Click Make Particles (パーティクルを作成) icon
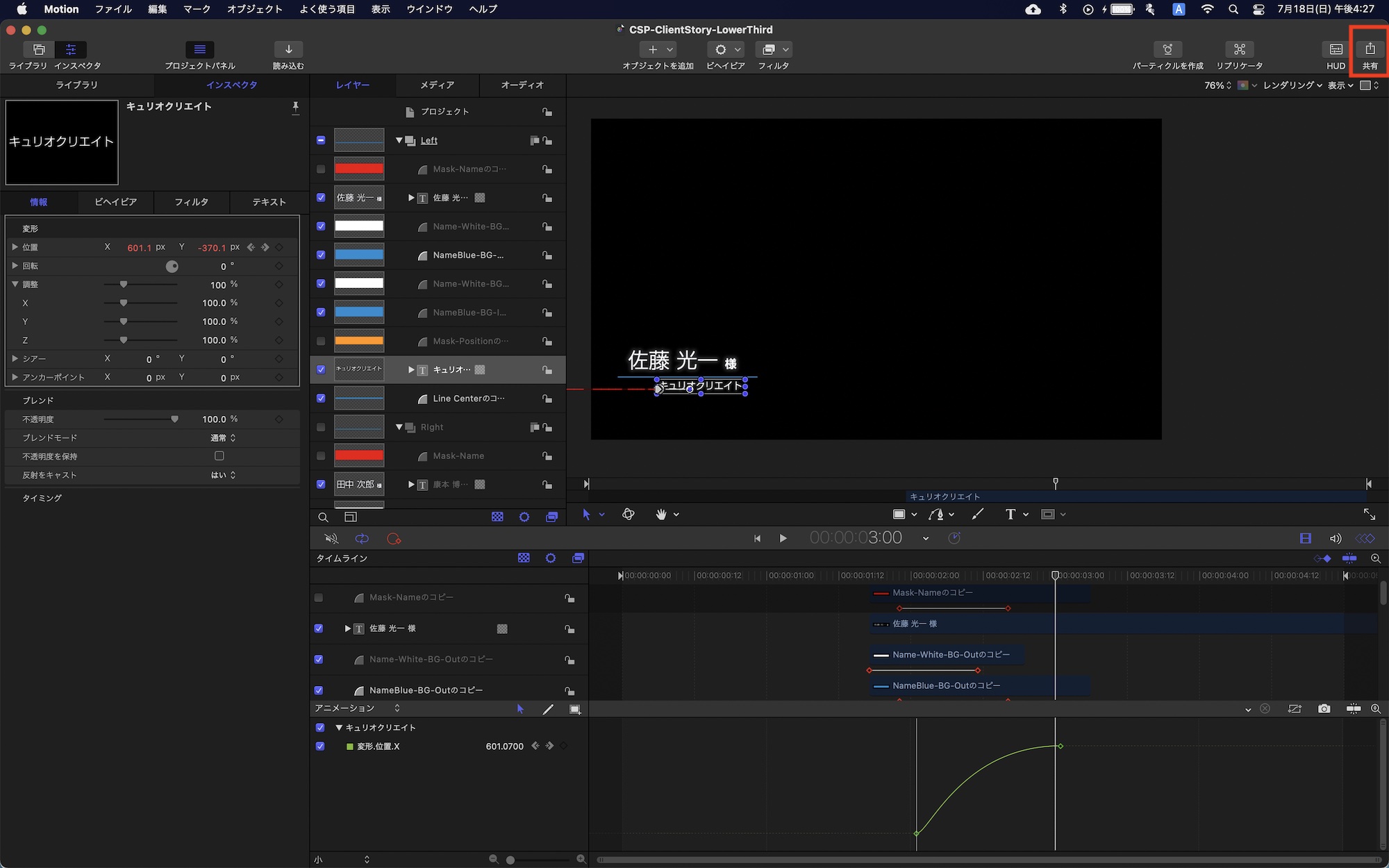 pos(1167,49)
